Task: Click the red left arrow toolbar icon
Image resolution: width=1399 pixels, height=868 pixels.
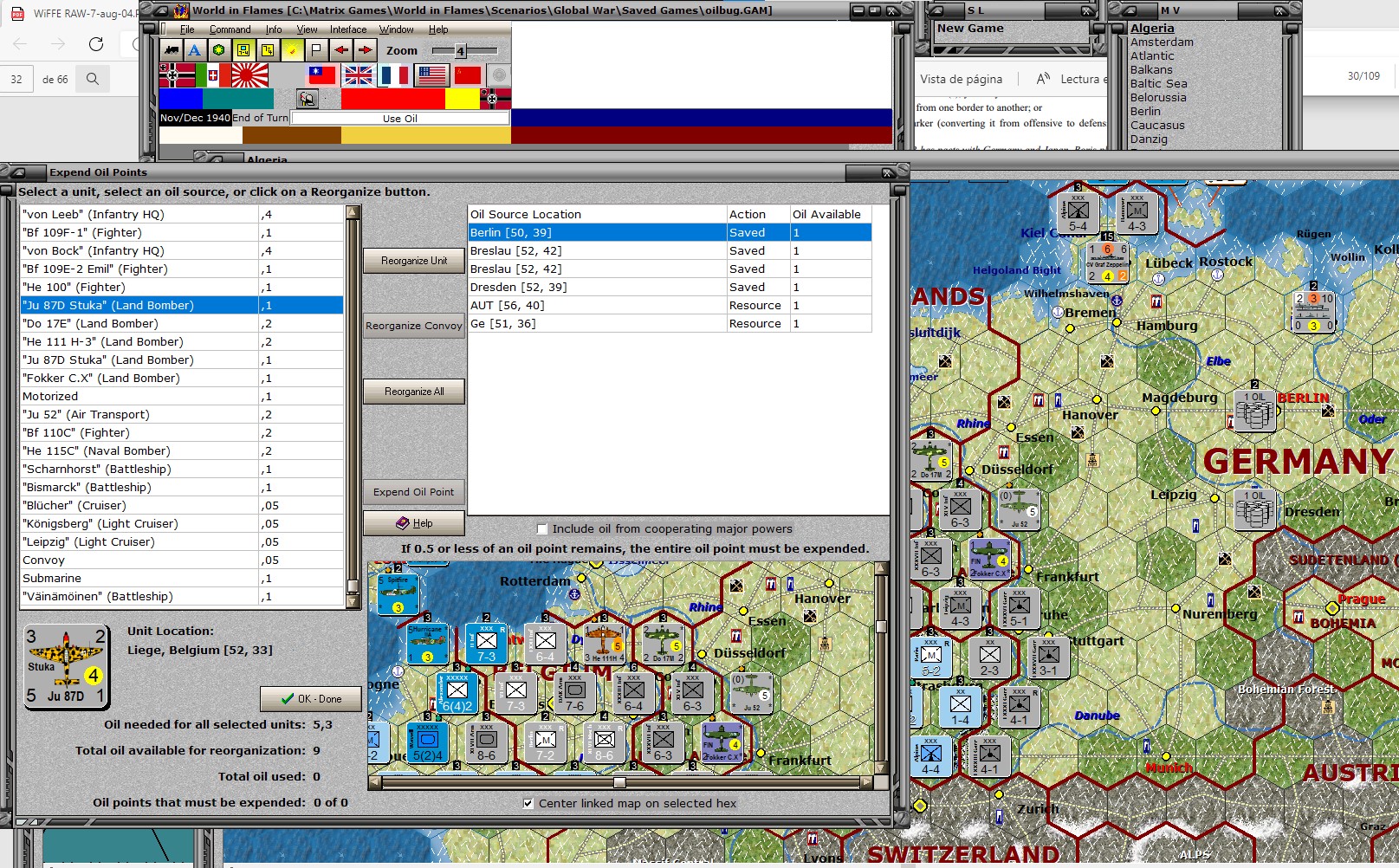Action: 341,50
